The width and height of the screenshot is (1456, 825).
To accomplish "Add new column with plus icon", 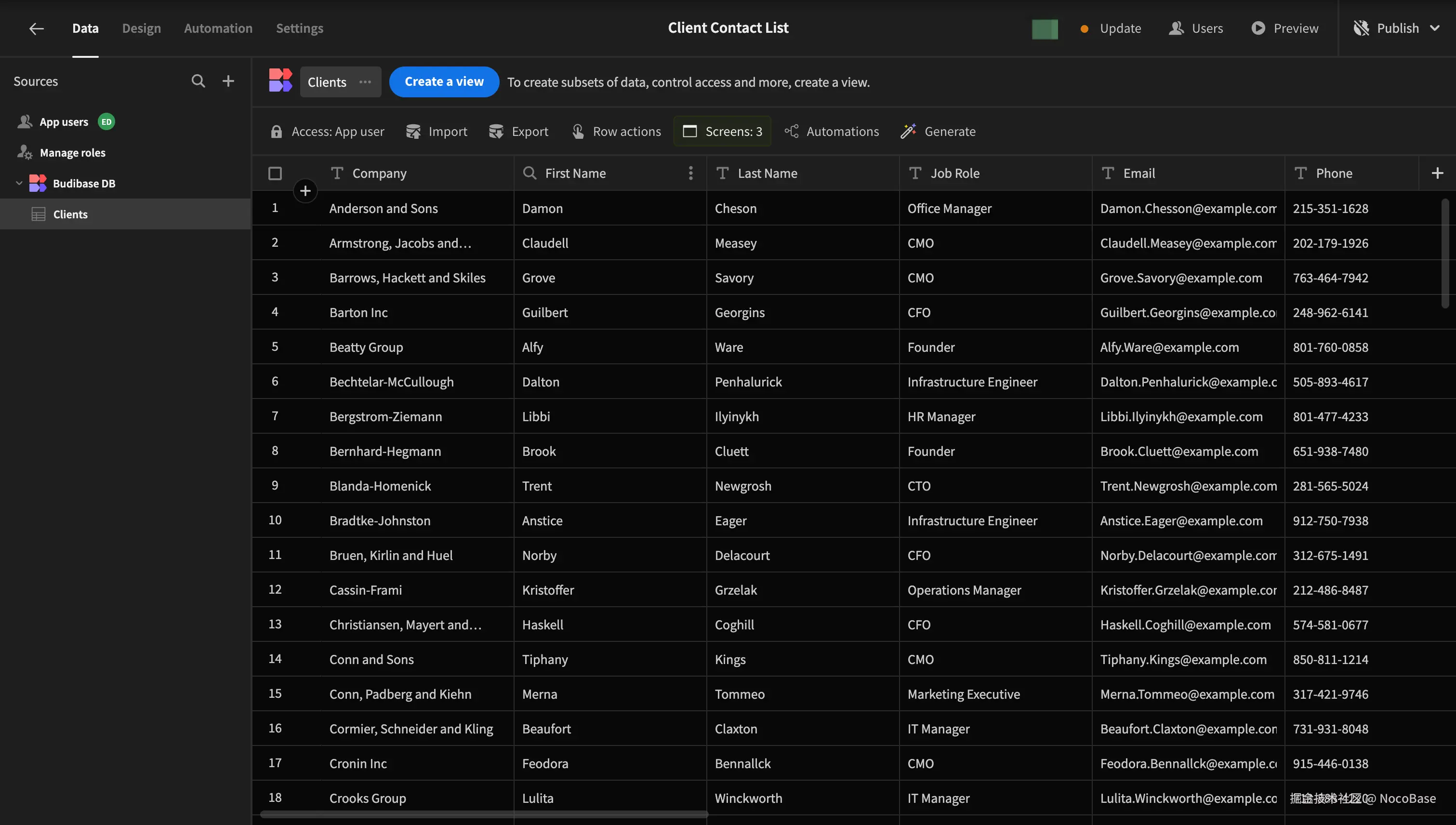I will 1437,173.
